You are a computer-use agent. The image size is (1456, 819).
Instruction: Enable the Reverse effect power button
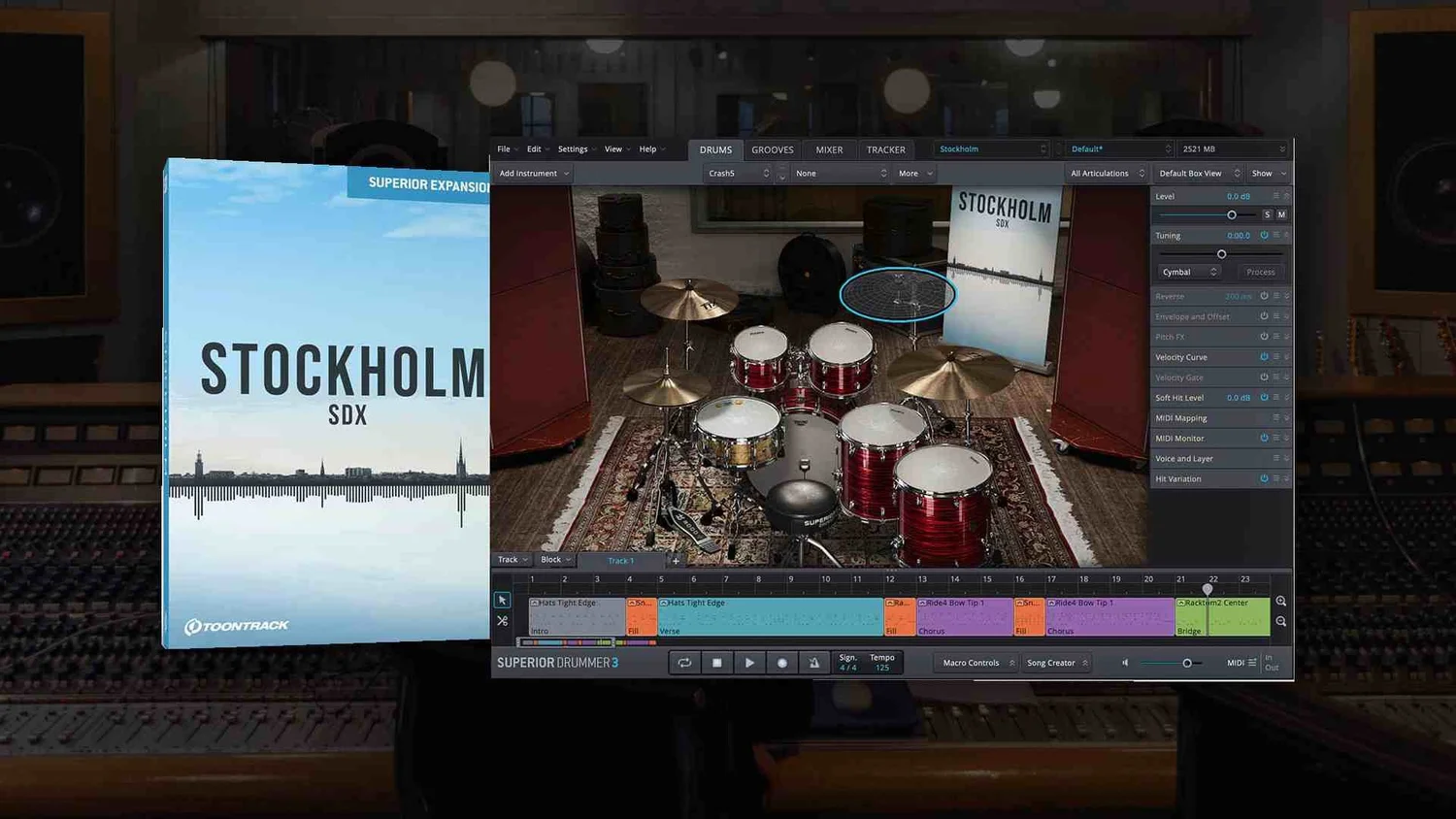point(1263,296)
